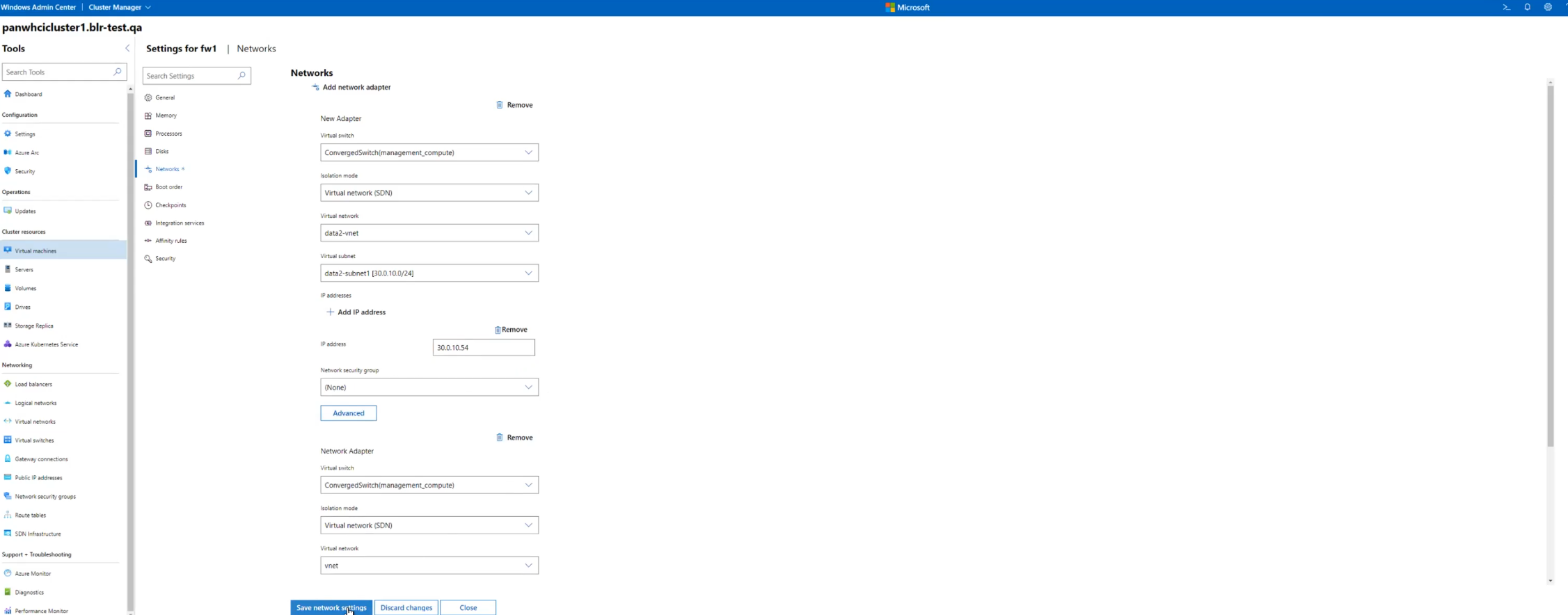Open the Route tables icon
The height and width of the screenshot is (615, 1568).
point(8,516)
